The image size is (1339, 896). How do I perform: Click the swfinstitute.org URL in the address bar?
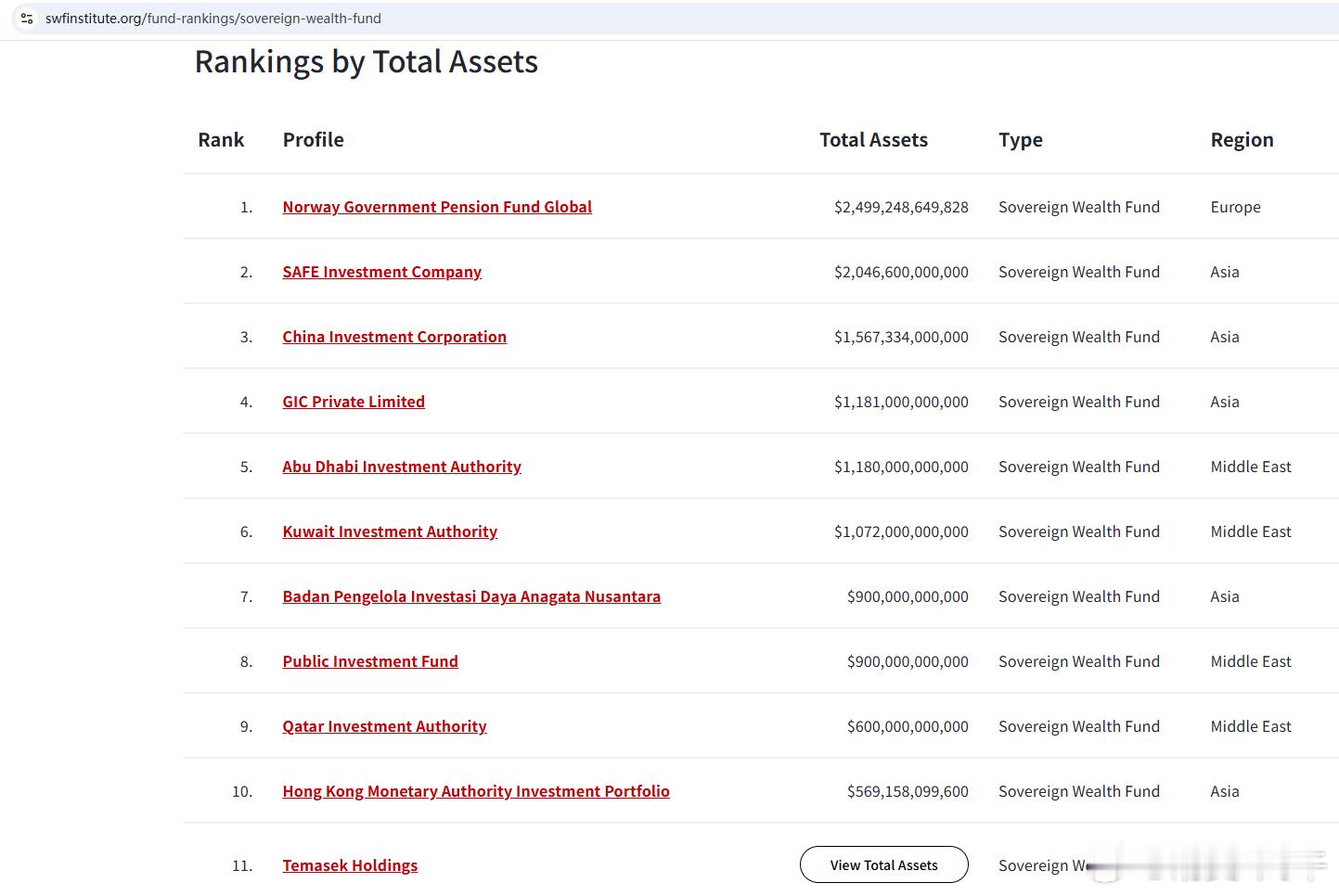213,19
